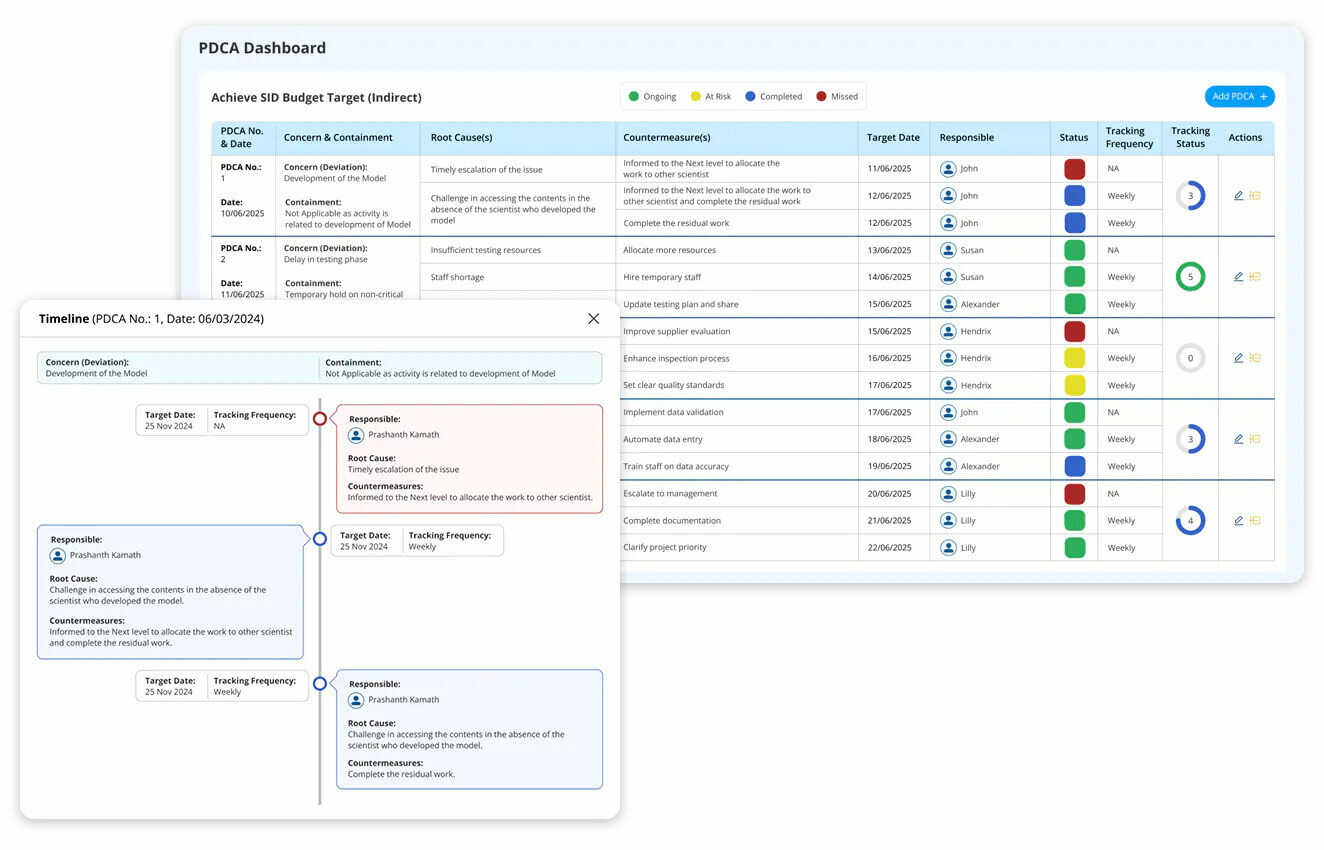The width and height of the screenshot is (1324, 850).
Task: Click the Root Cause(s) column header
Action: click(518, 138)
